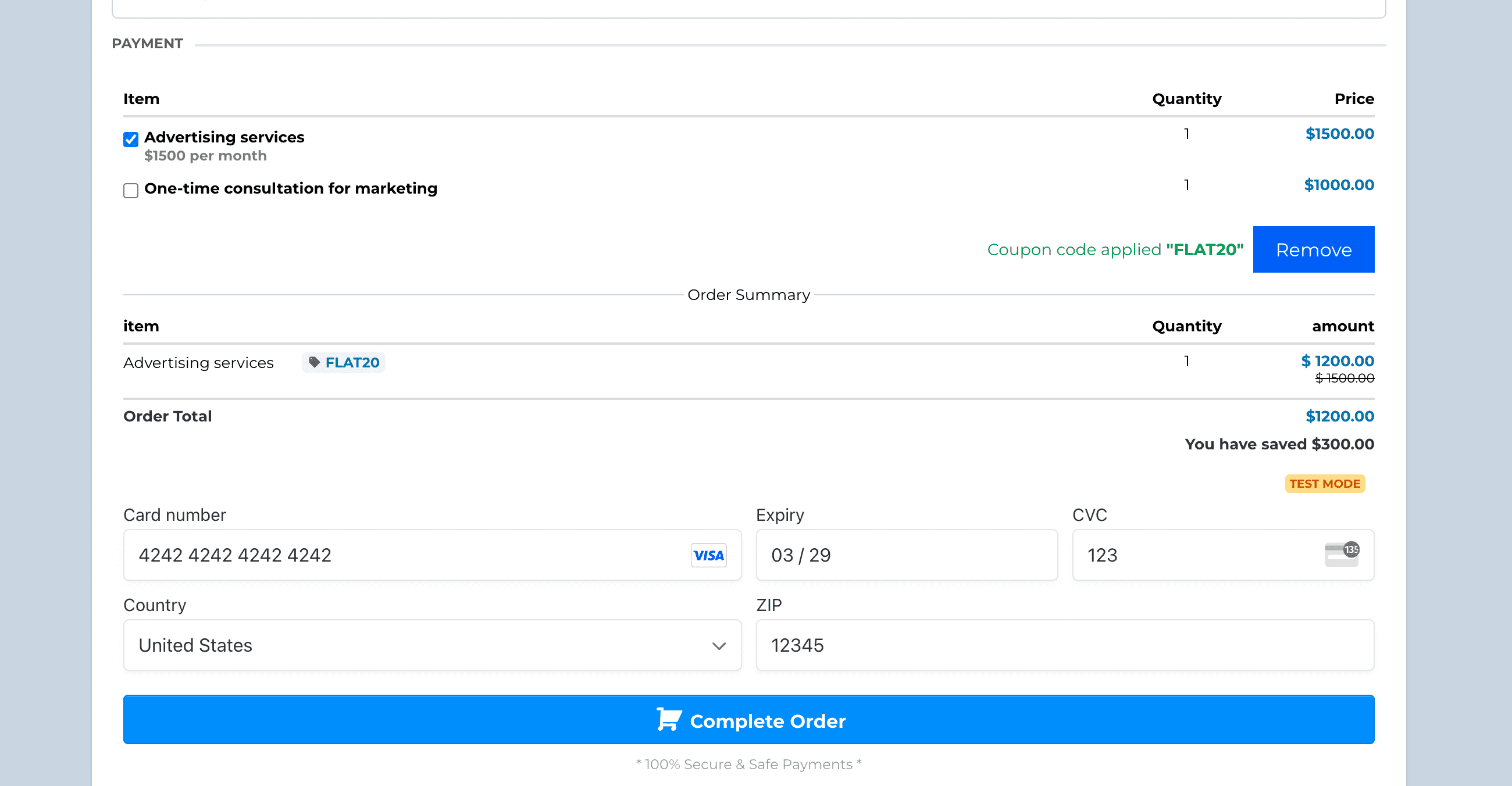Viewport: 1512px width, 786px height.
Task: Click the TEST MODE badge
Action: click(x=1324, y=484)
